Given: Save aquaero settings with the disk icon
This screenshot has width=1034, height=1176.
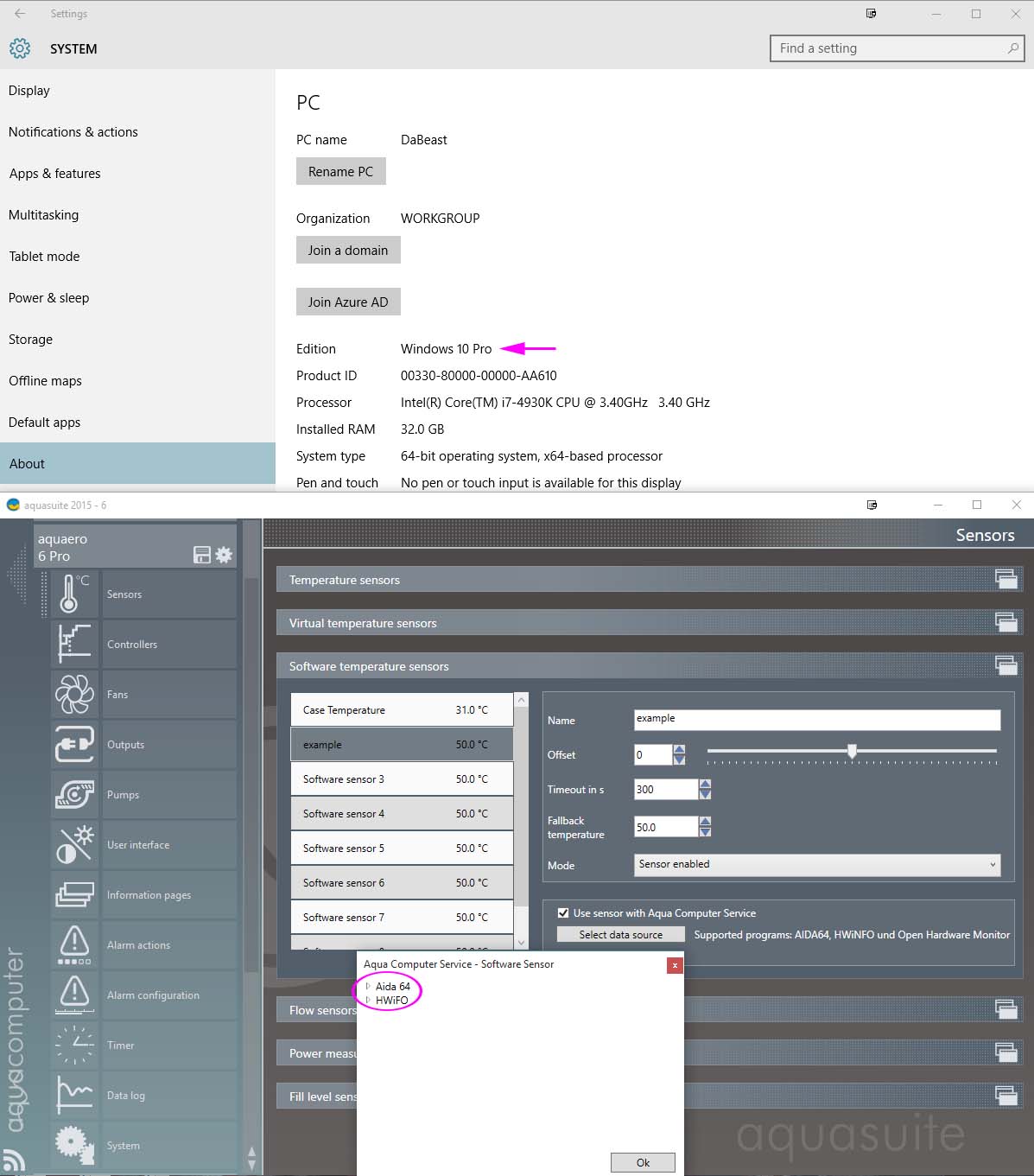Looking at the screenshot, I should click(x=202, y=555).
